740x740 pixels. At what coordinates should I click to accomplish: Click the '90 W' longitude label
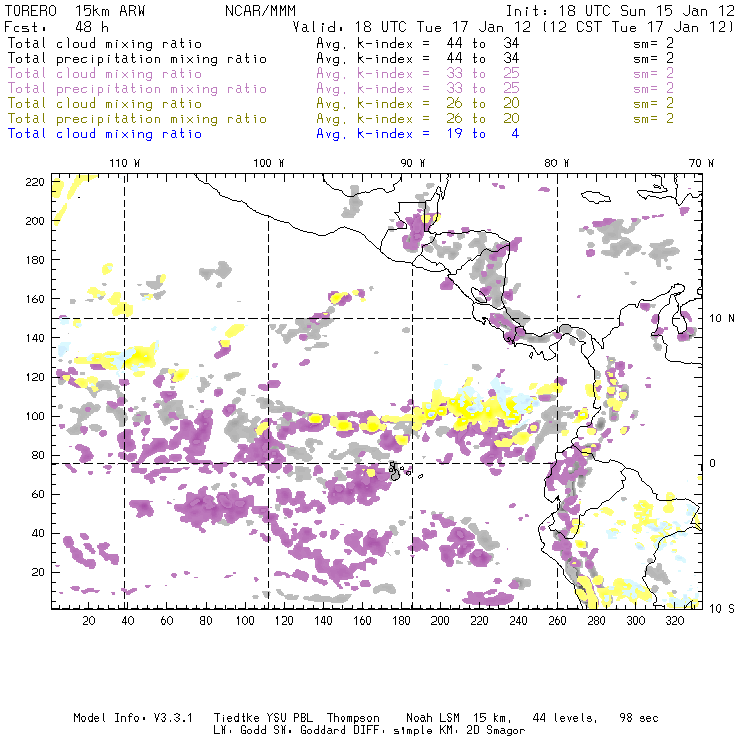coord(412,163)
